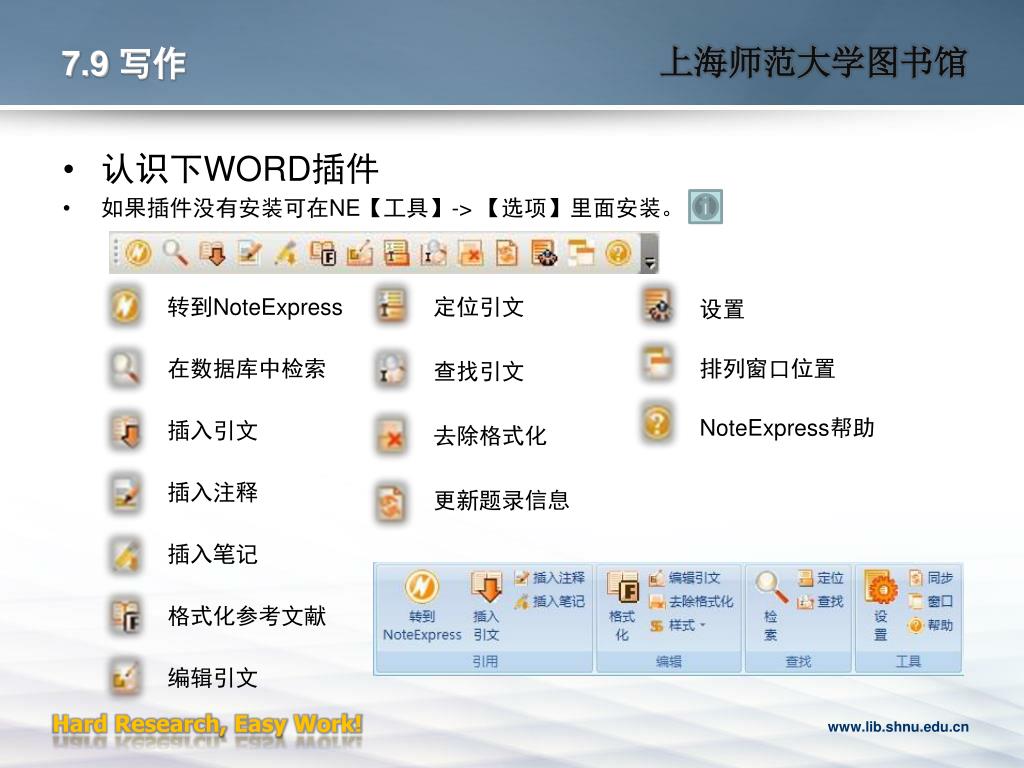
Task: Click update reference info icon in small toolbar strip
Action: (x=507, y=253)
